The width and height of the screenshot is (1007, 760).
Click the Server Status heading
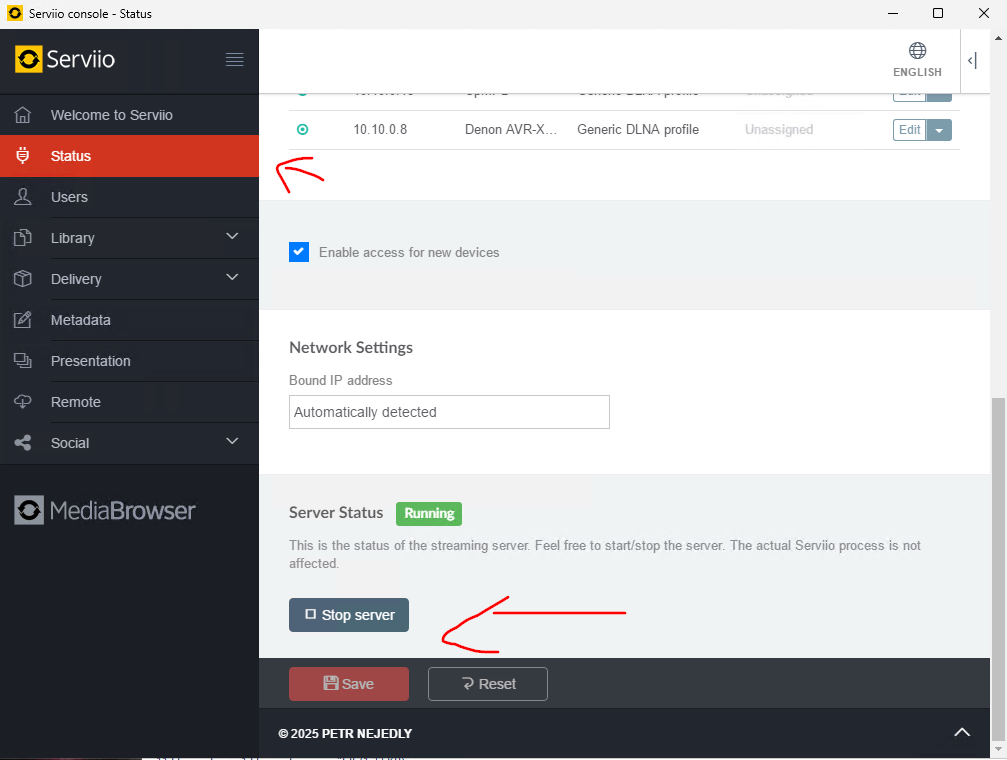tap(336, 513)
